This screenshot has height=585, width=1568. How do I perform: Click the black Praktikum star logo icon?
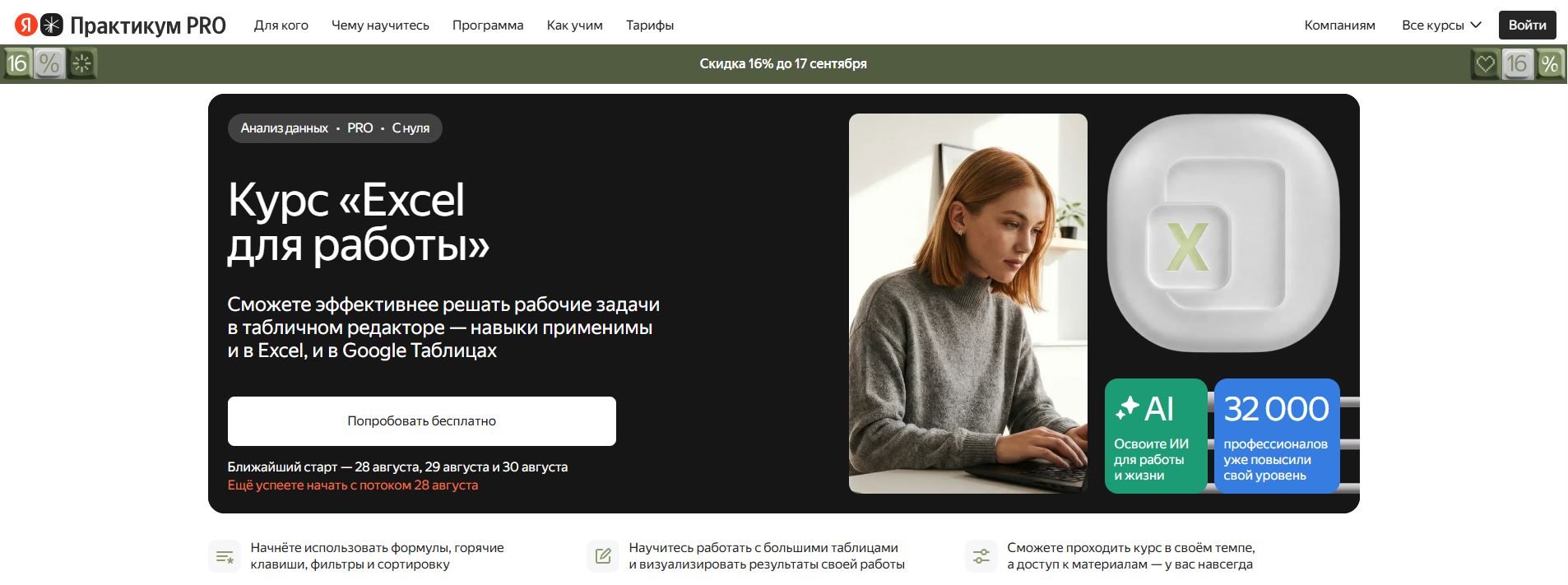point(52,25)
